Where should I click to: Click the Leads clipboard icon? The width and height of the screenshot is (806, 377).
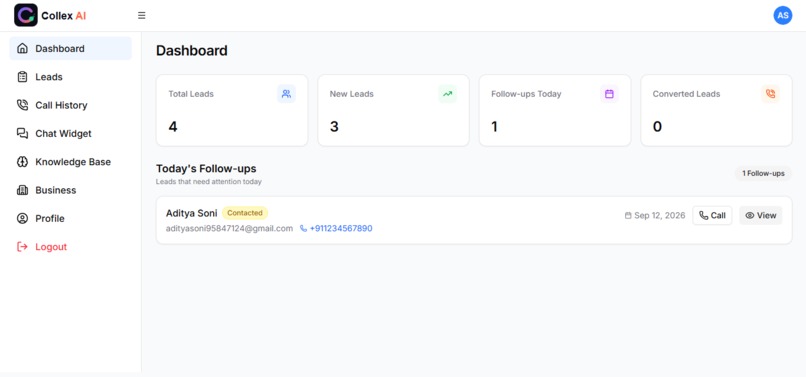point(22,77)
